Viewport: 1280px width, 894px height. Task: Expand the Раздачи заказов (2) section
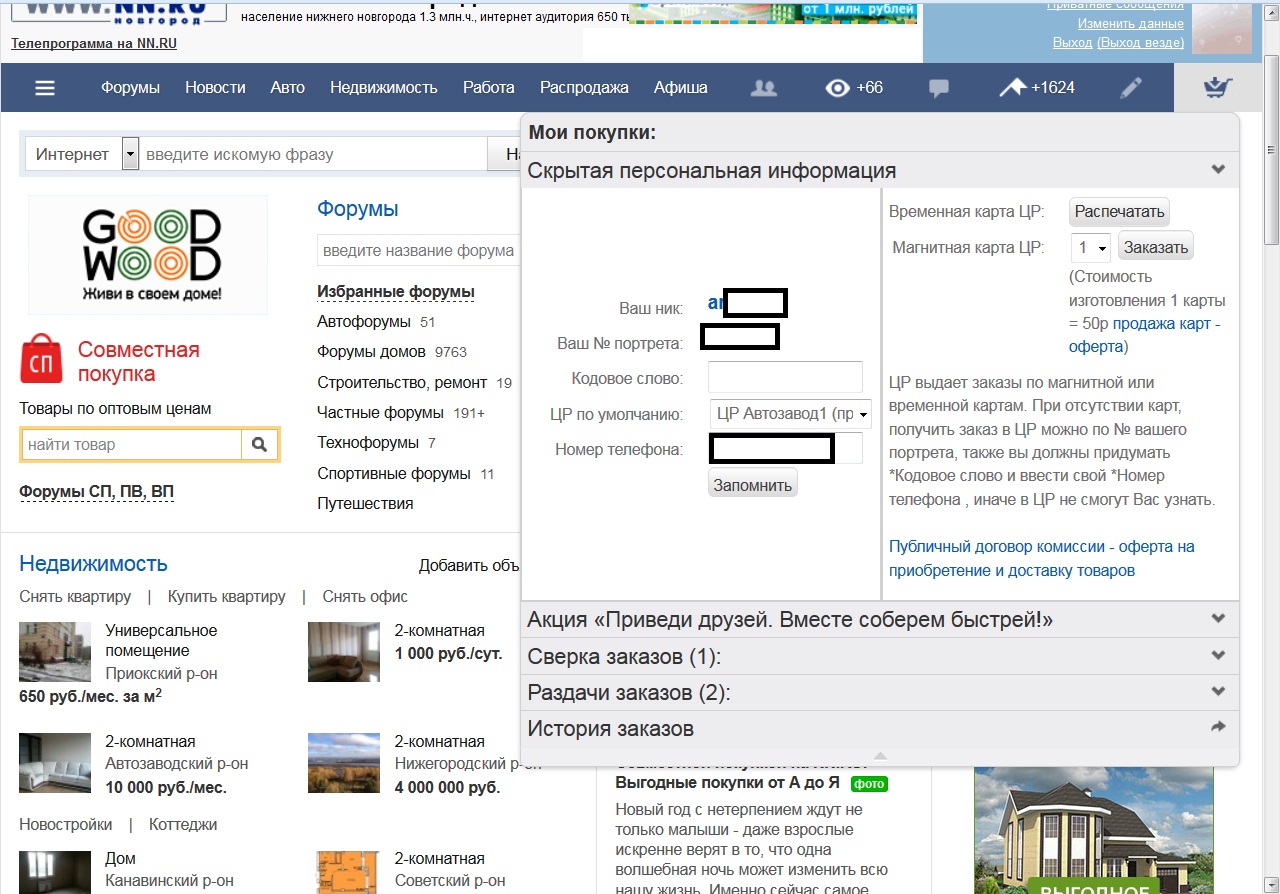[x=1217, y=692]
